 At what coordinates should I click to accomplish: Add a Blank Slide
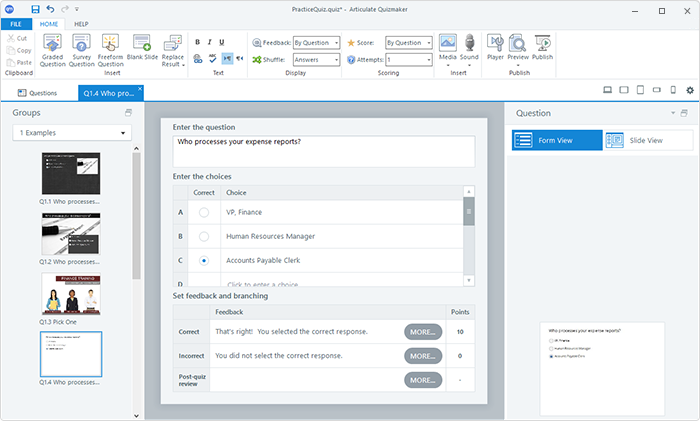(142, 47)
